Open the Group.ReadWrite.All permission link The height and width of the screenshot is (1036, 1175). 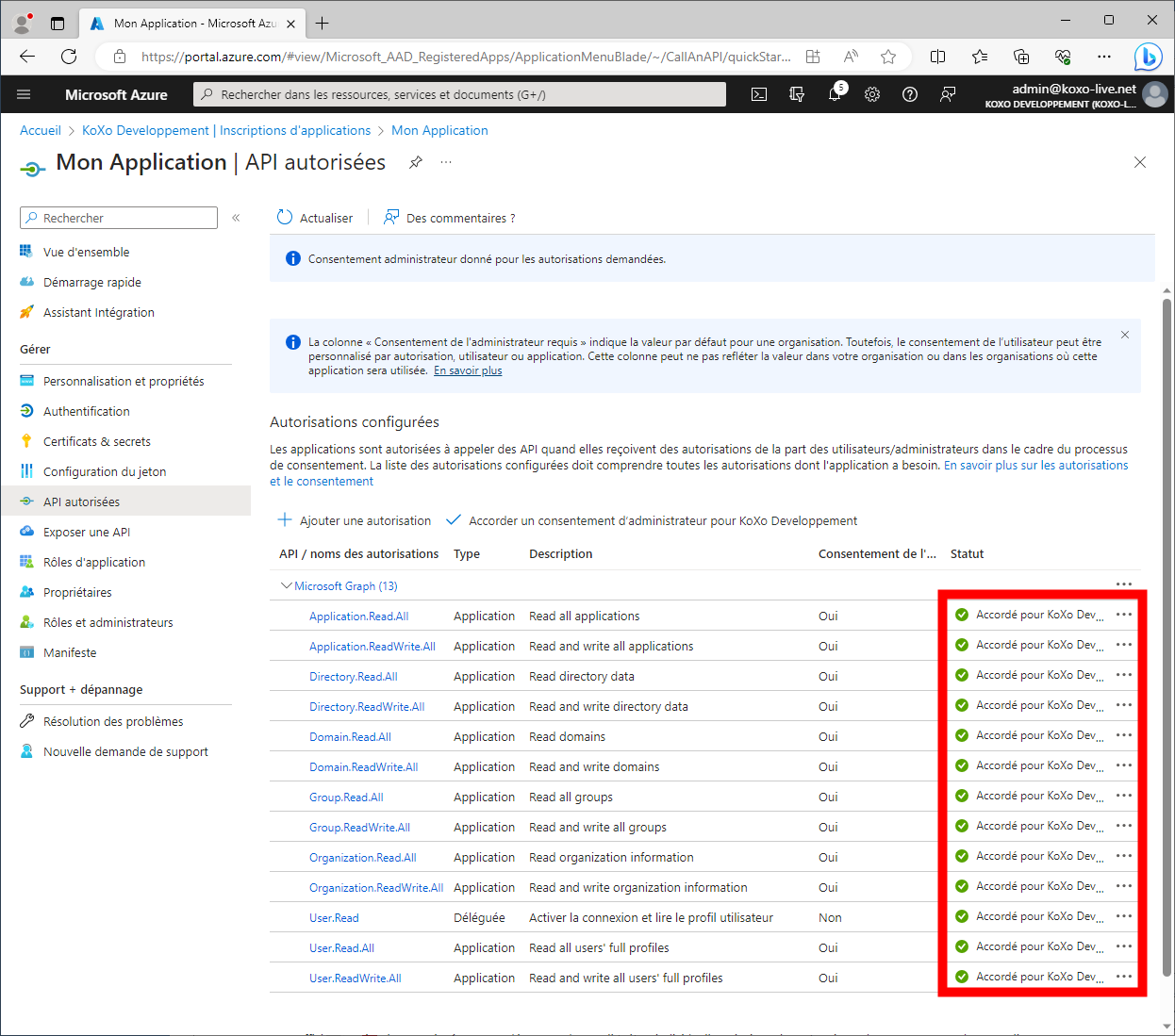point(359,828)
